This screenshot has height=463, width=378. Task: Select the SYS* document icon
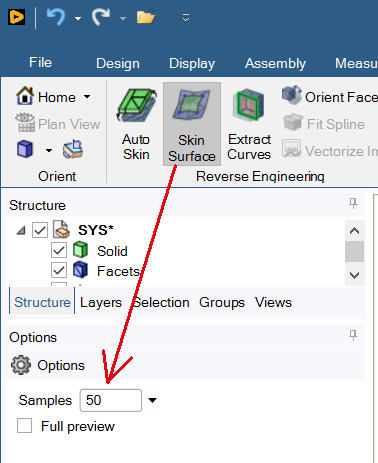point(62,229)
